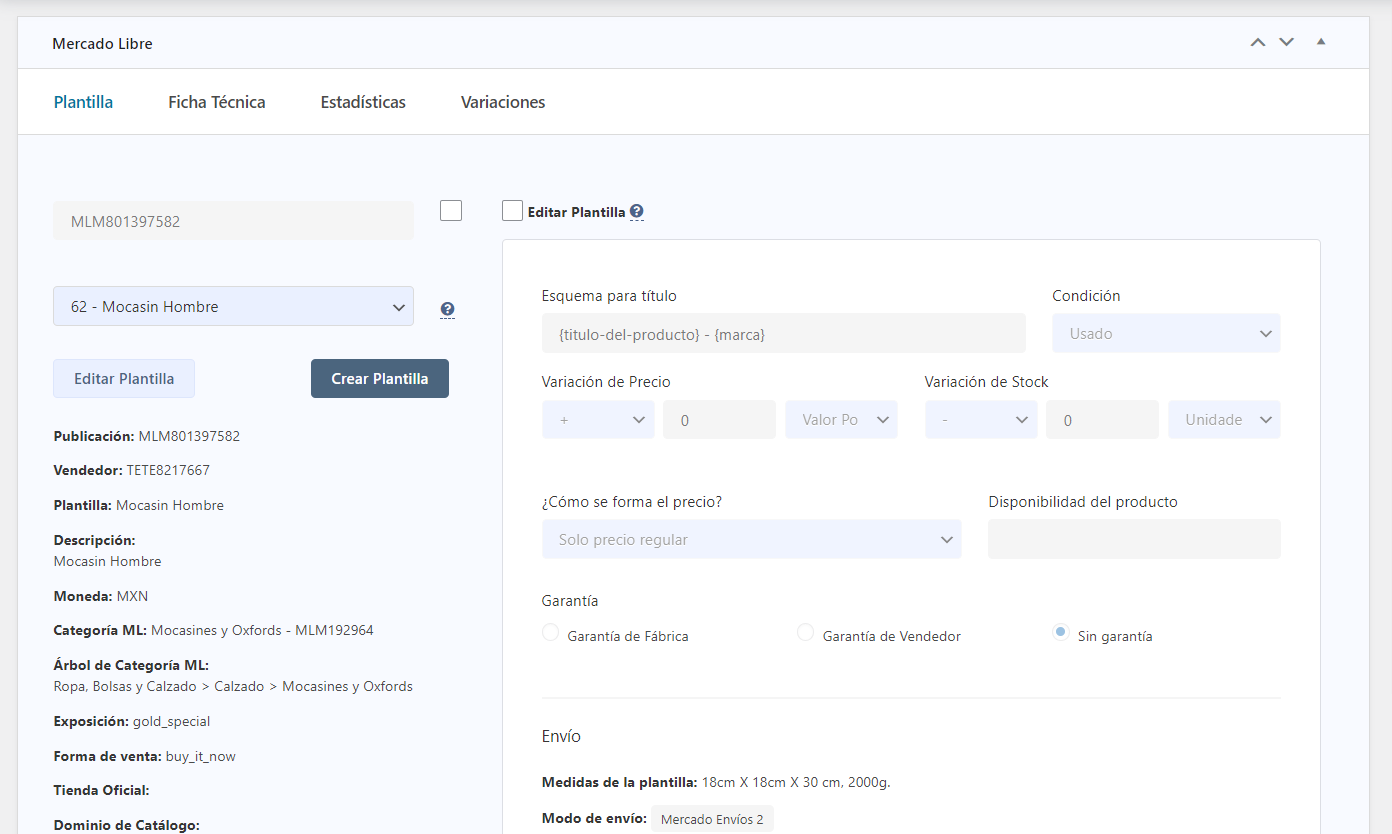Open the 62 - Mocasin Hombre template dropdown

[x=233, y=306]
